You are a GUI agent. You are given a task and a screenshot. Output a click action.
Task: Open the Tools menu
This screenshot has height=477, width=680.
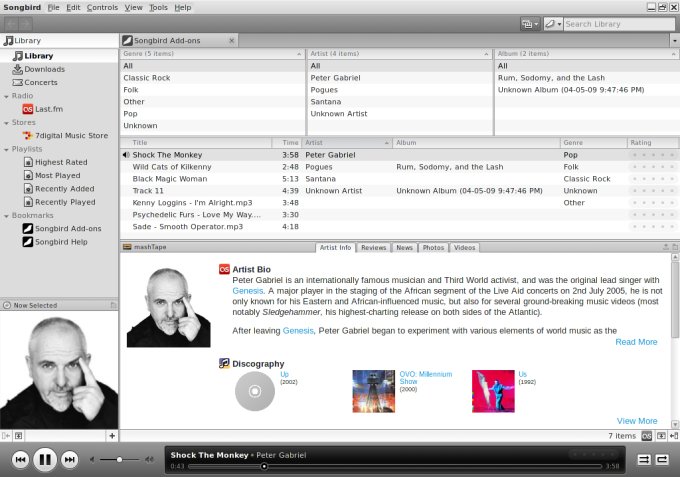158,7
